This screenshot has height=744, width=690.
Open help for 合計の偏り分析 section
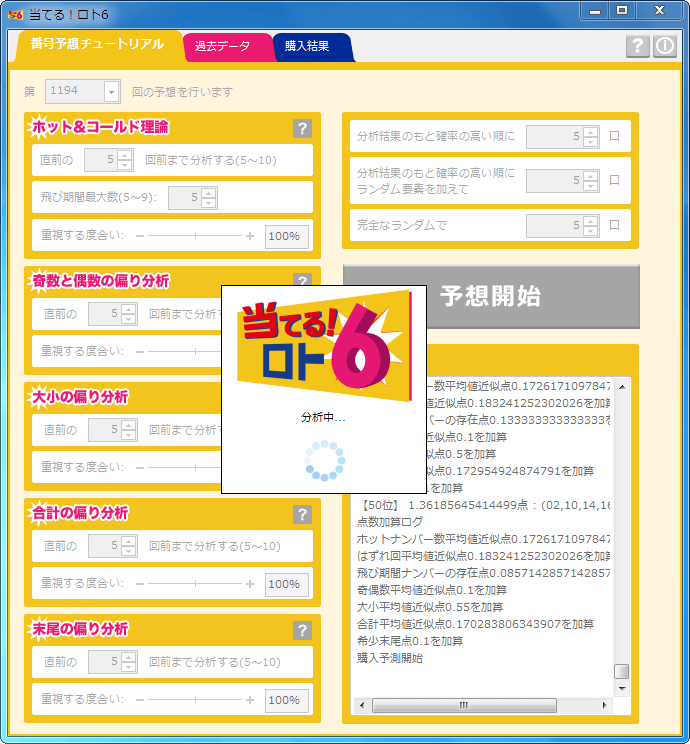(x=302, y=514)
